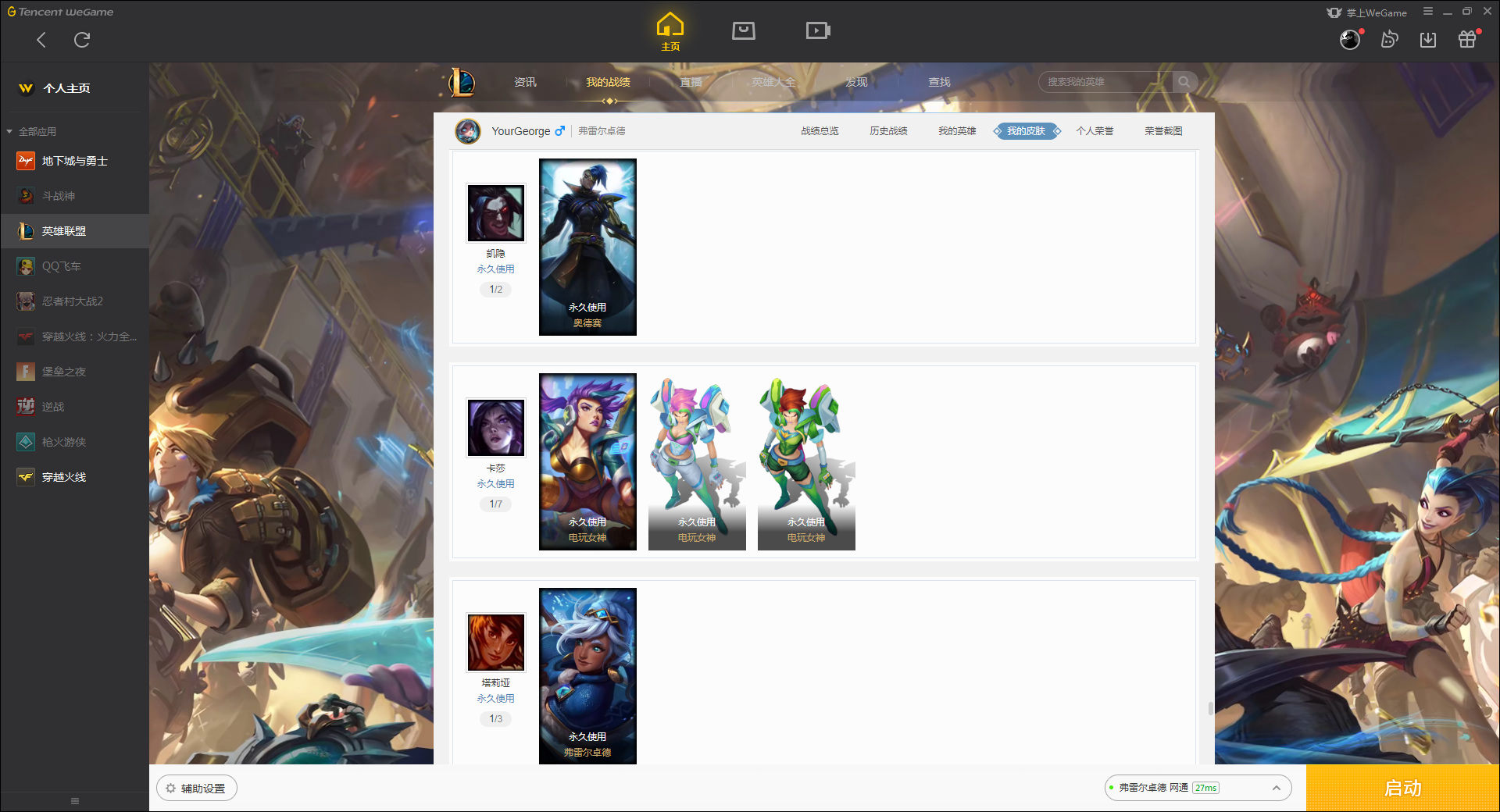Switch to 战绩总览 sub-tab

(x=820, y=131)
